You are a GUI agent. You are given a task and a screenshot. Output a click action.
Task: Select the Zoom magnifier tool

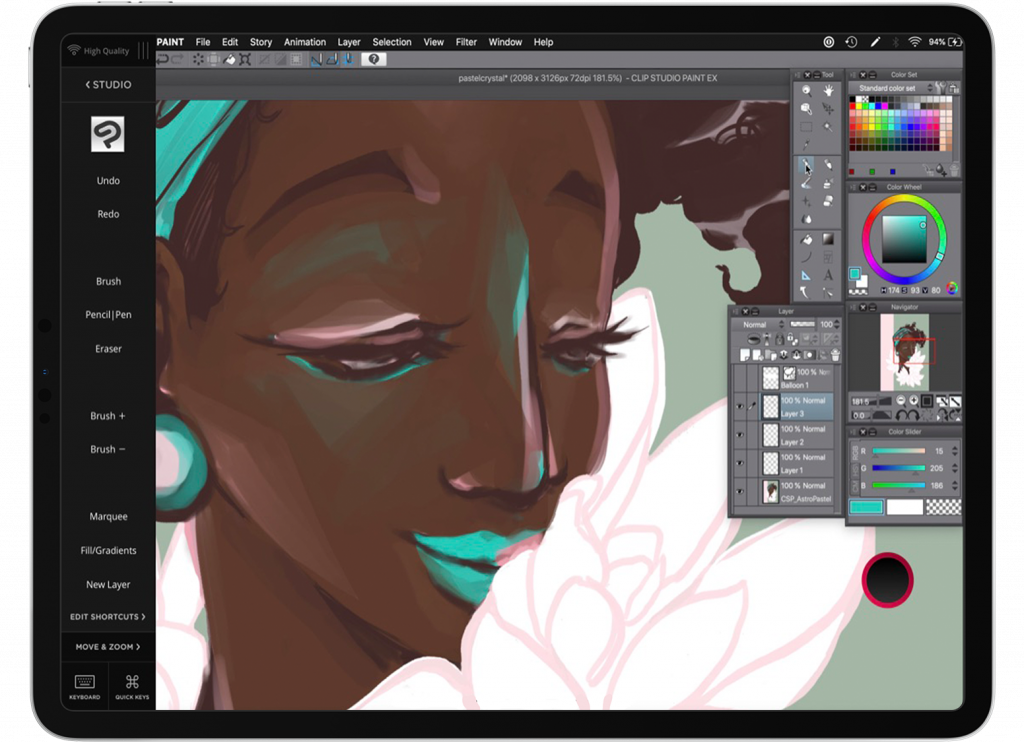pos(807,90)
